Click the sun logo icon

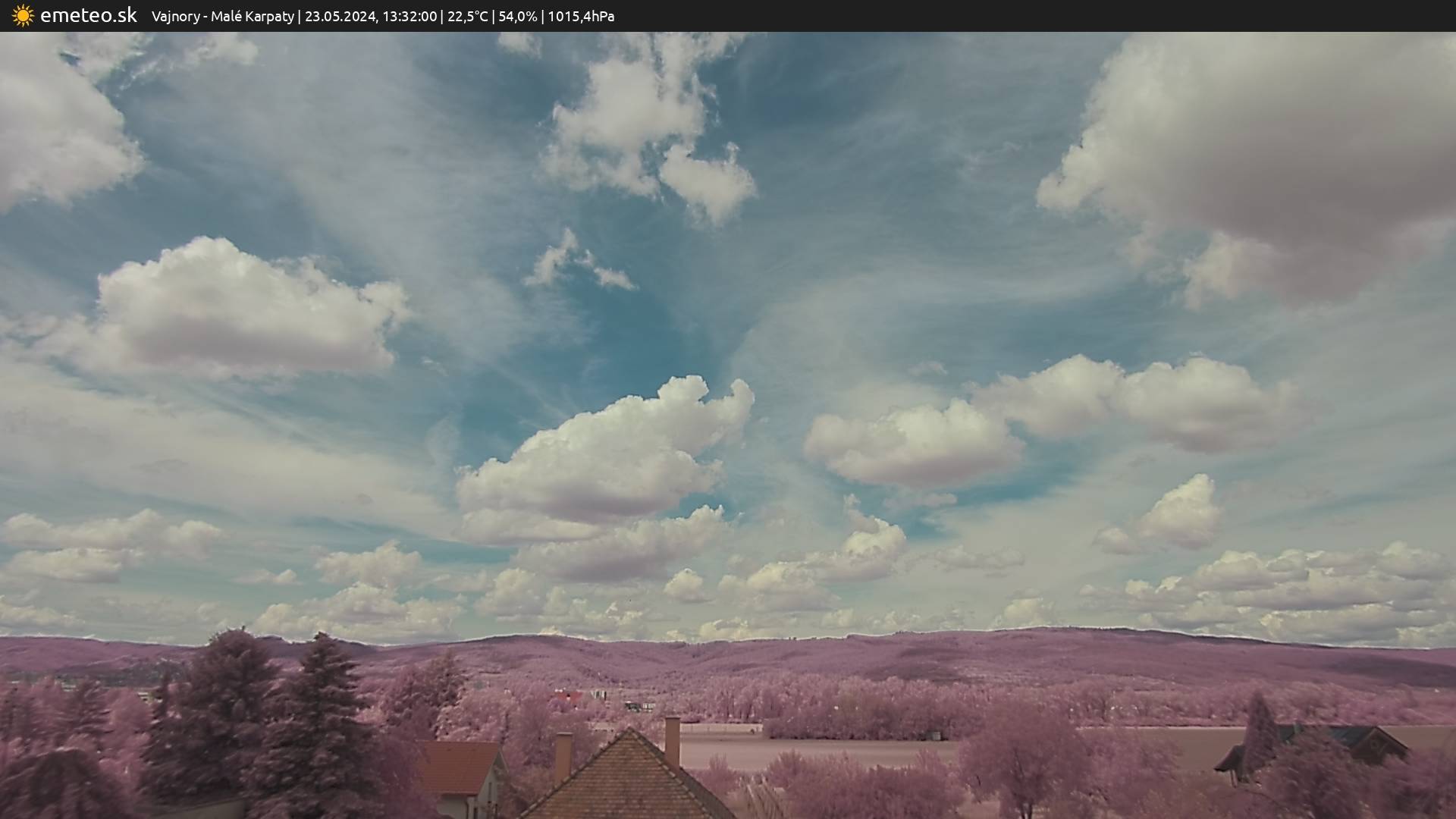23,15
